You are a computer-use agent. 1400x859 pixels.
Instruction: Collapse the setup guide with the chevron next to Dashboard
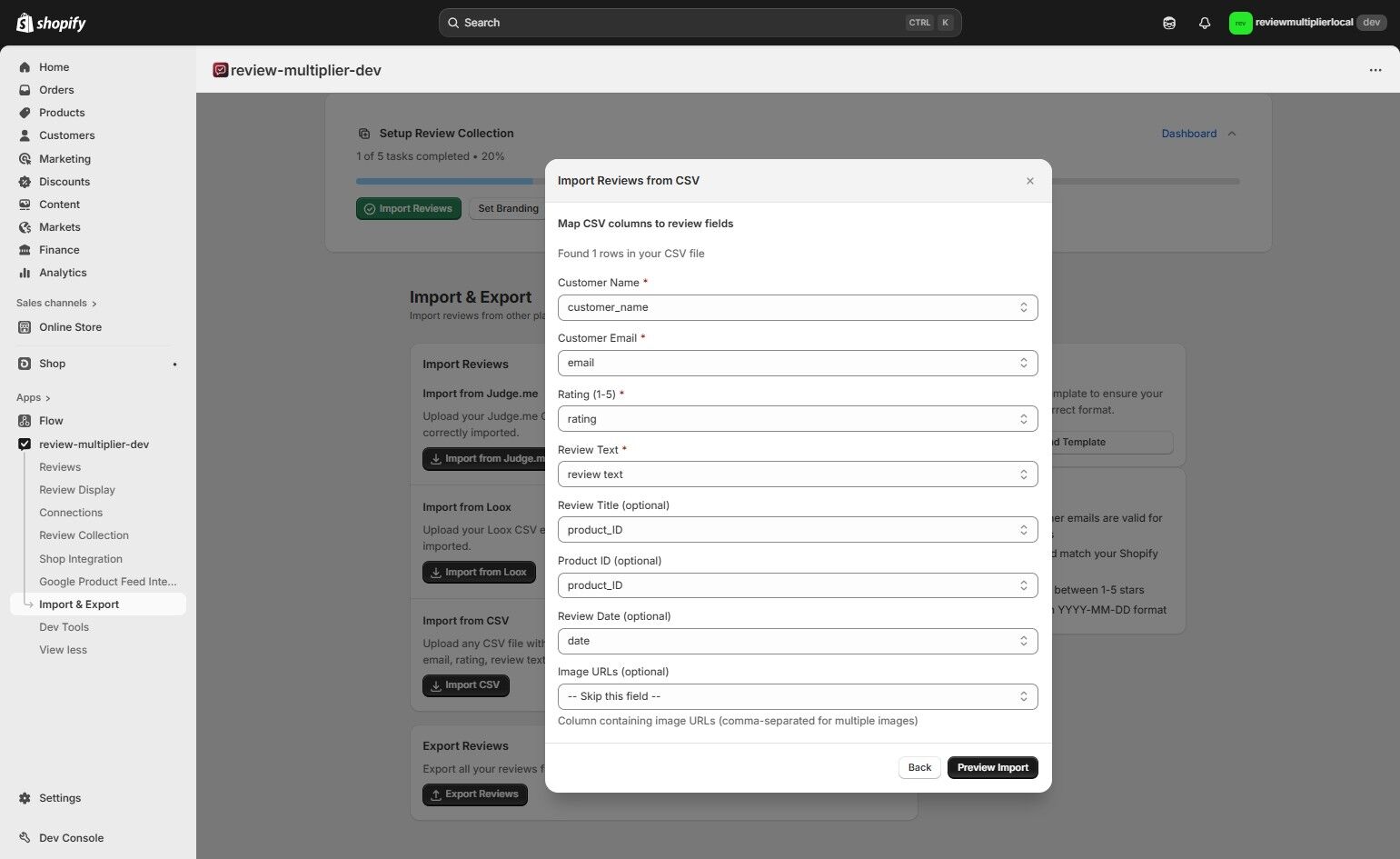pyautogui.click(x=1232, y=134)
